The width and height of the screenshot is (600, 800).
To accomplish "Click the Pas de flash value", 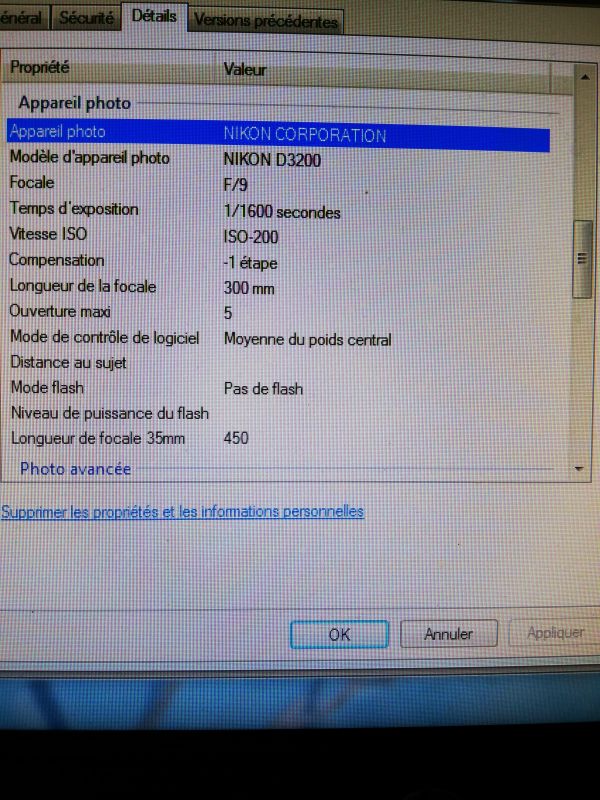I will (263, 389).
